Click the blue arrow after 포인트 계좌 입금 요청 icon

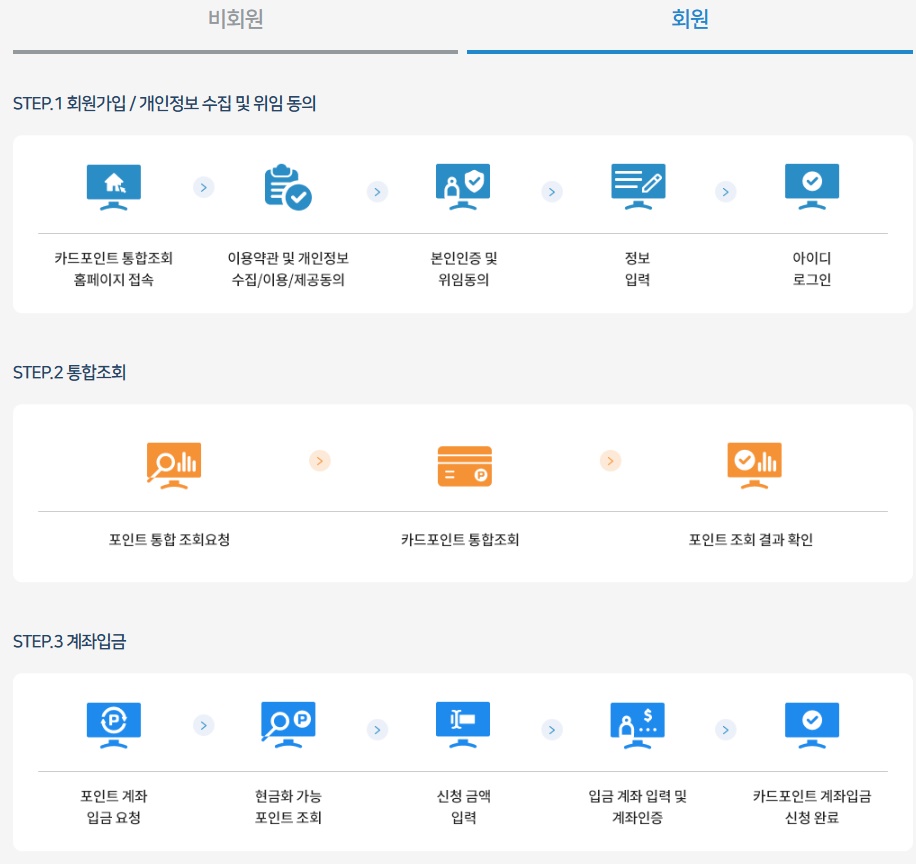(x=204, y=726)
